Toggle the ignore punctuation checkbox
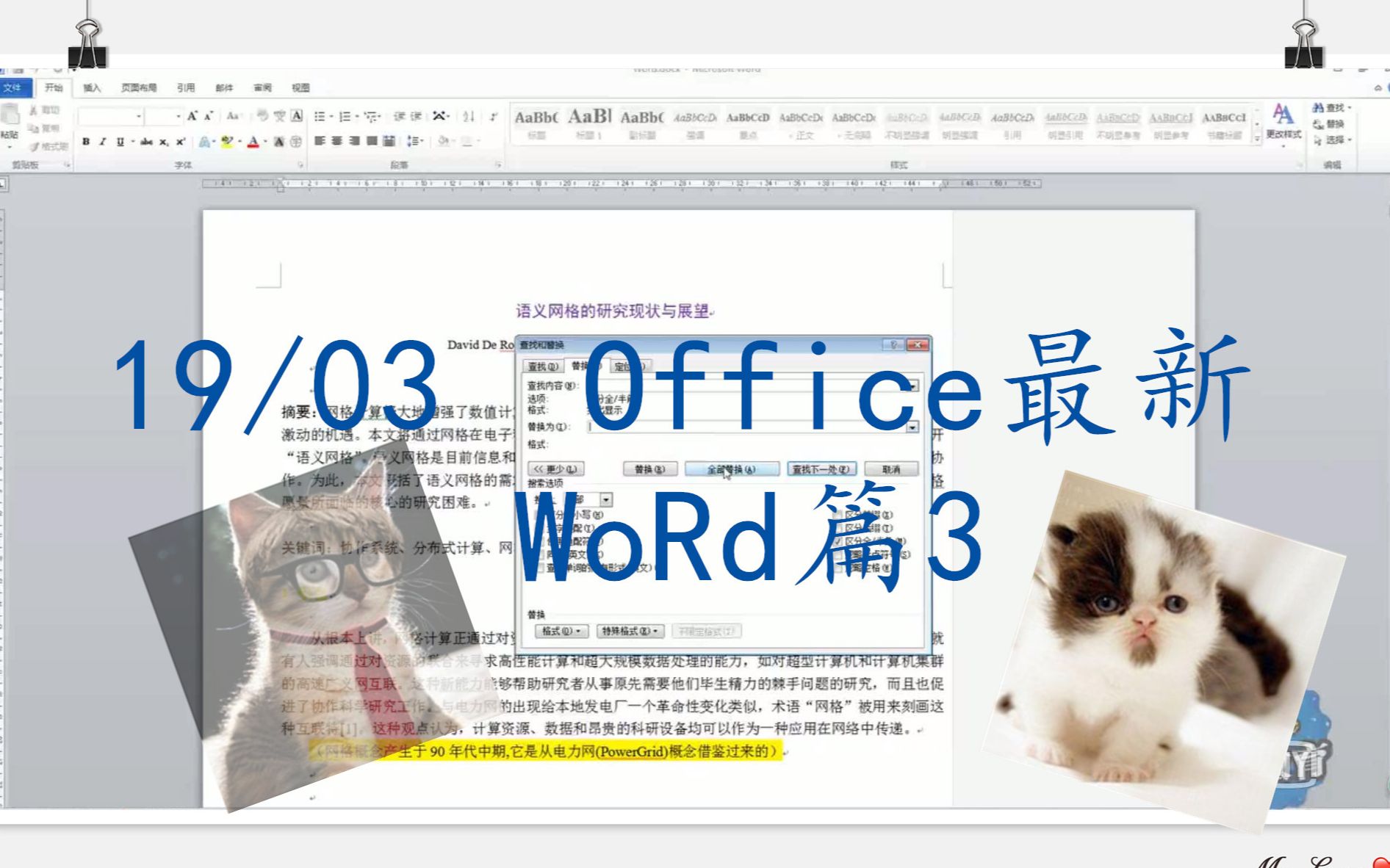 coord(838,554)
